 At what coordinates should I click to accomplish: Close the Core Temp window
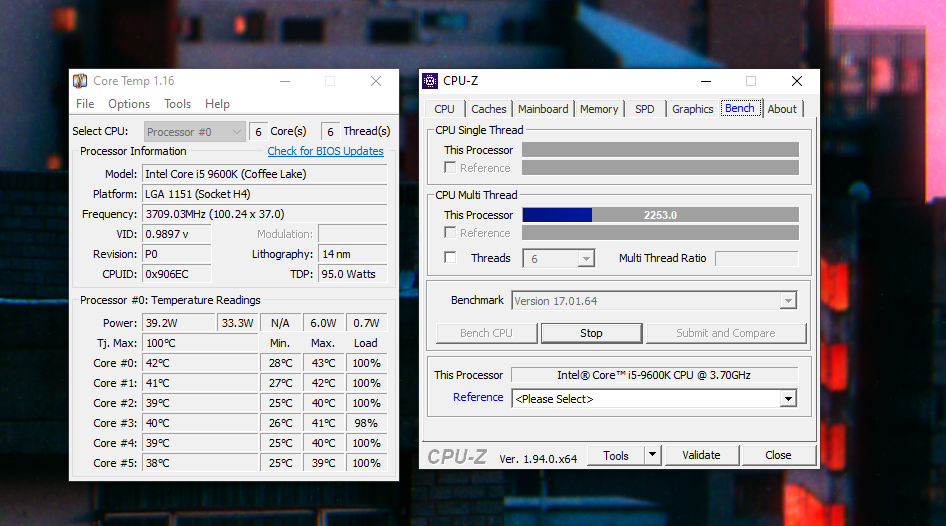click(376, 81)
